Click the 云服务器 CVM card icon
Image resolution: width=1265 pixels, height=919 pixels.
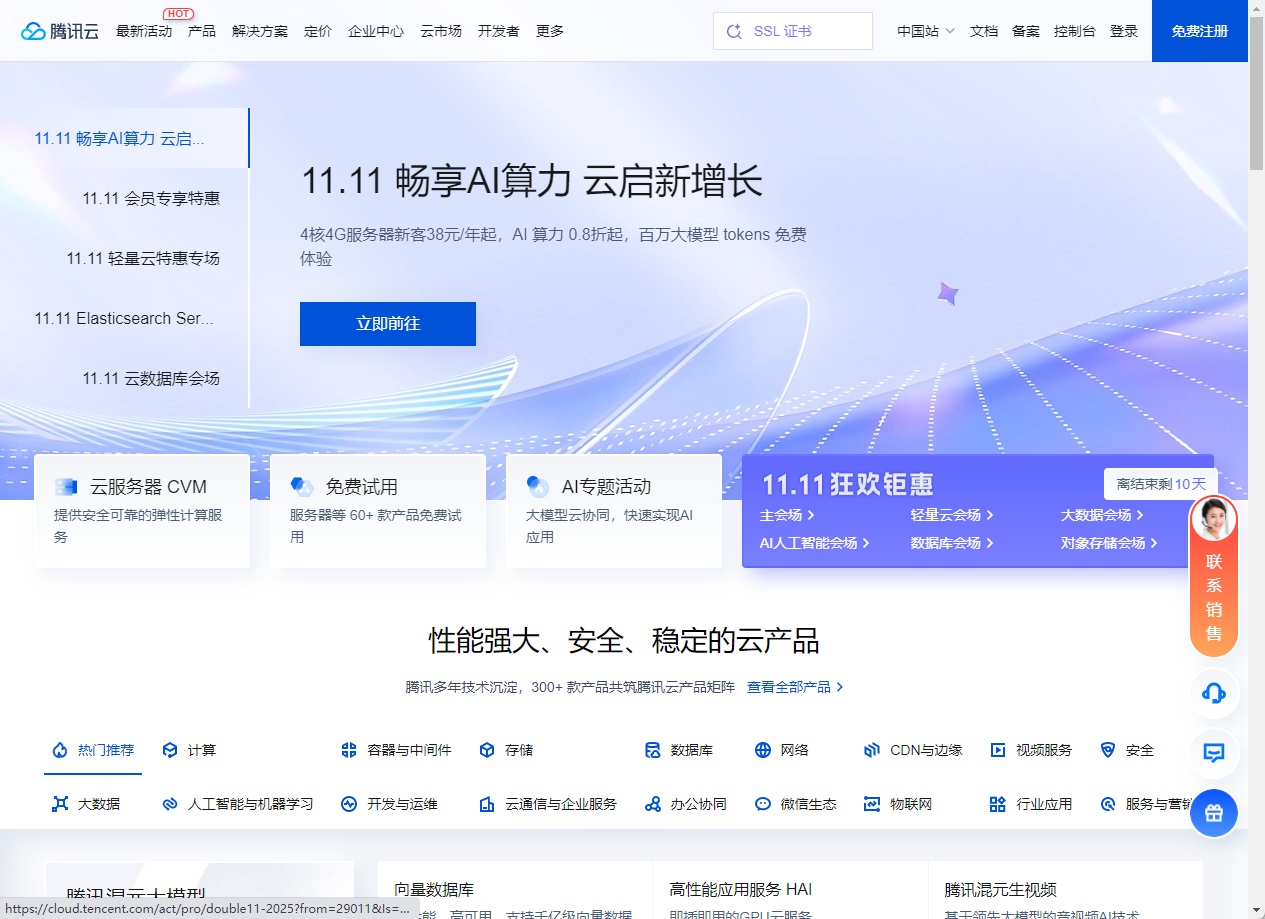(x=66, y=487)
